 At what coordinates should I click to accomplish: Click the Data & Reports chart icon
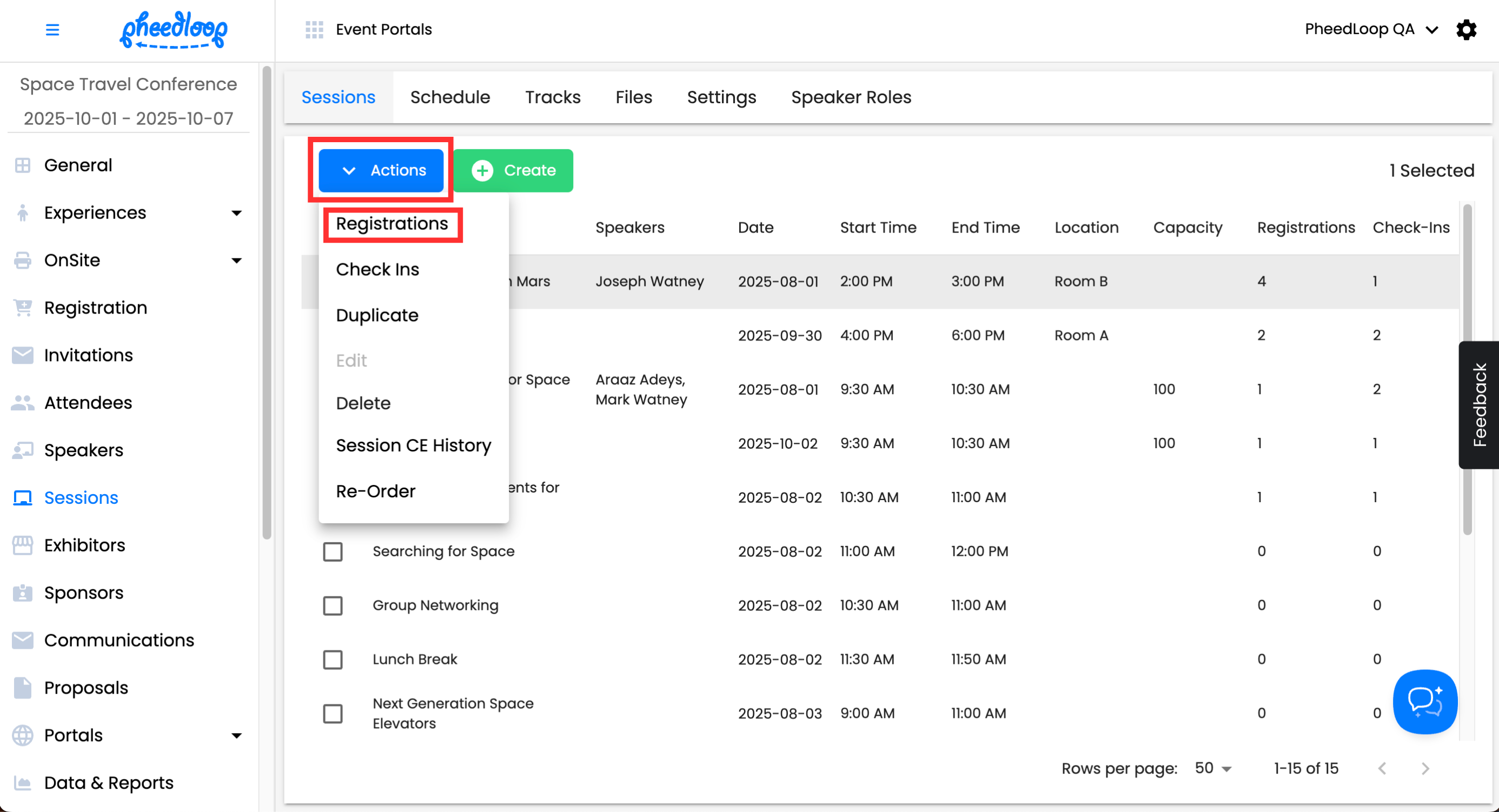tap(23, 782)
